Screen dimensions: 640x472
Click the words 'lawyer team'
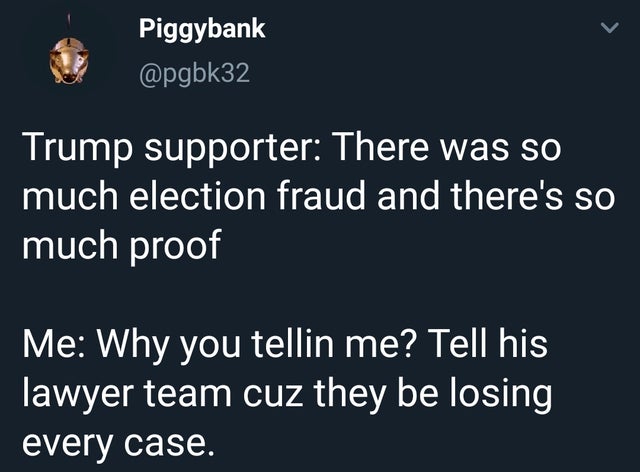coord(127,394)
